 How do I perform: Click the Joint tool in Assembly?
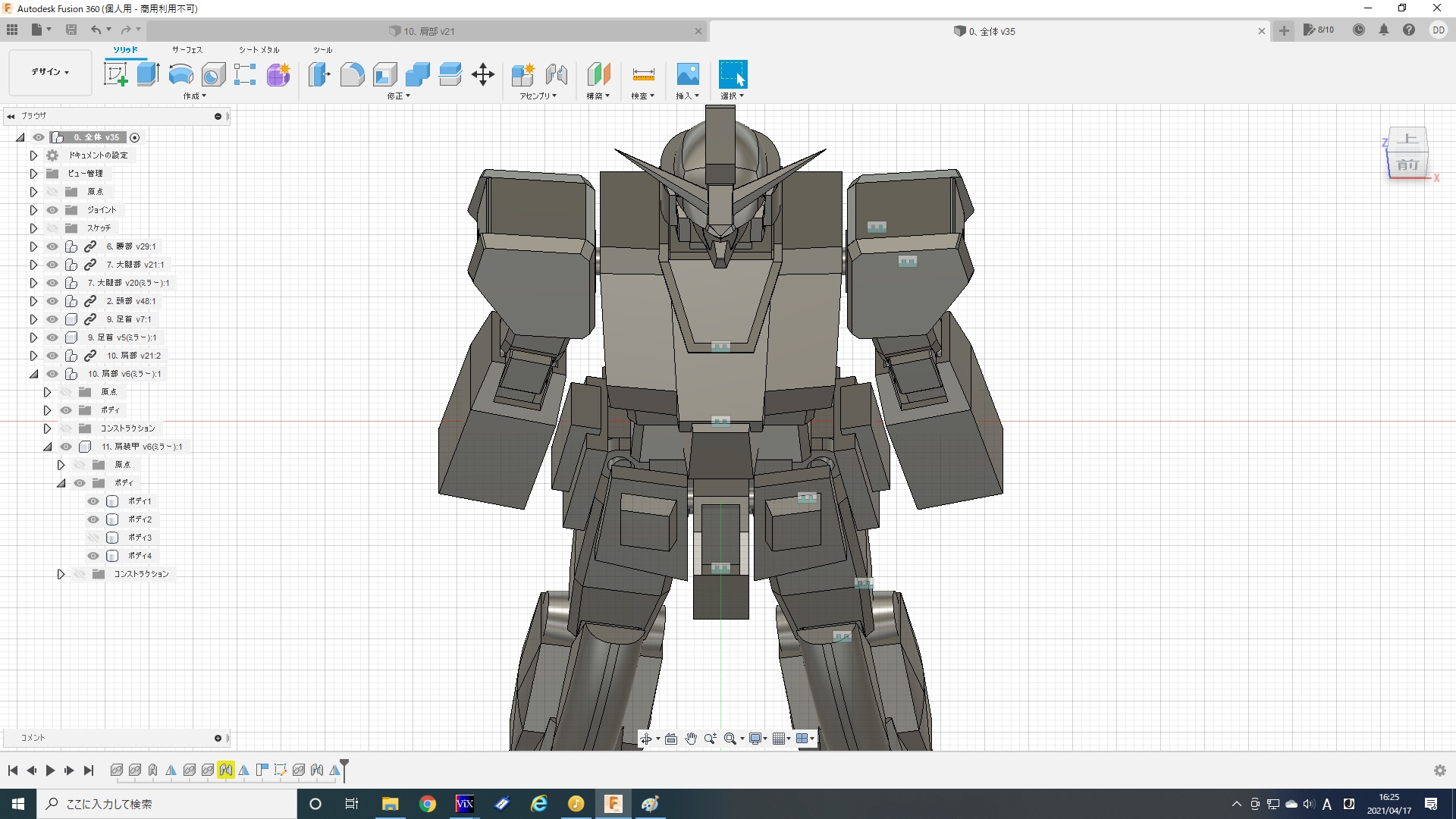point(557,74)
